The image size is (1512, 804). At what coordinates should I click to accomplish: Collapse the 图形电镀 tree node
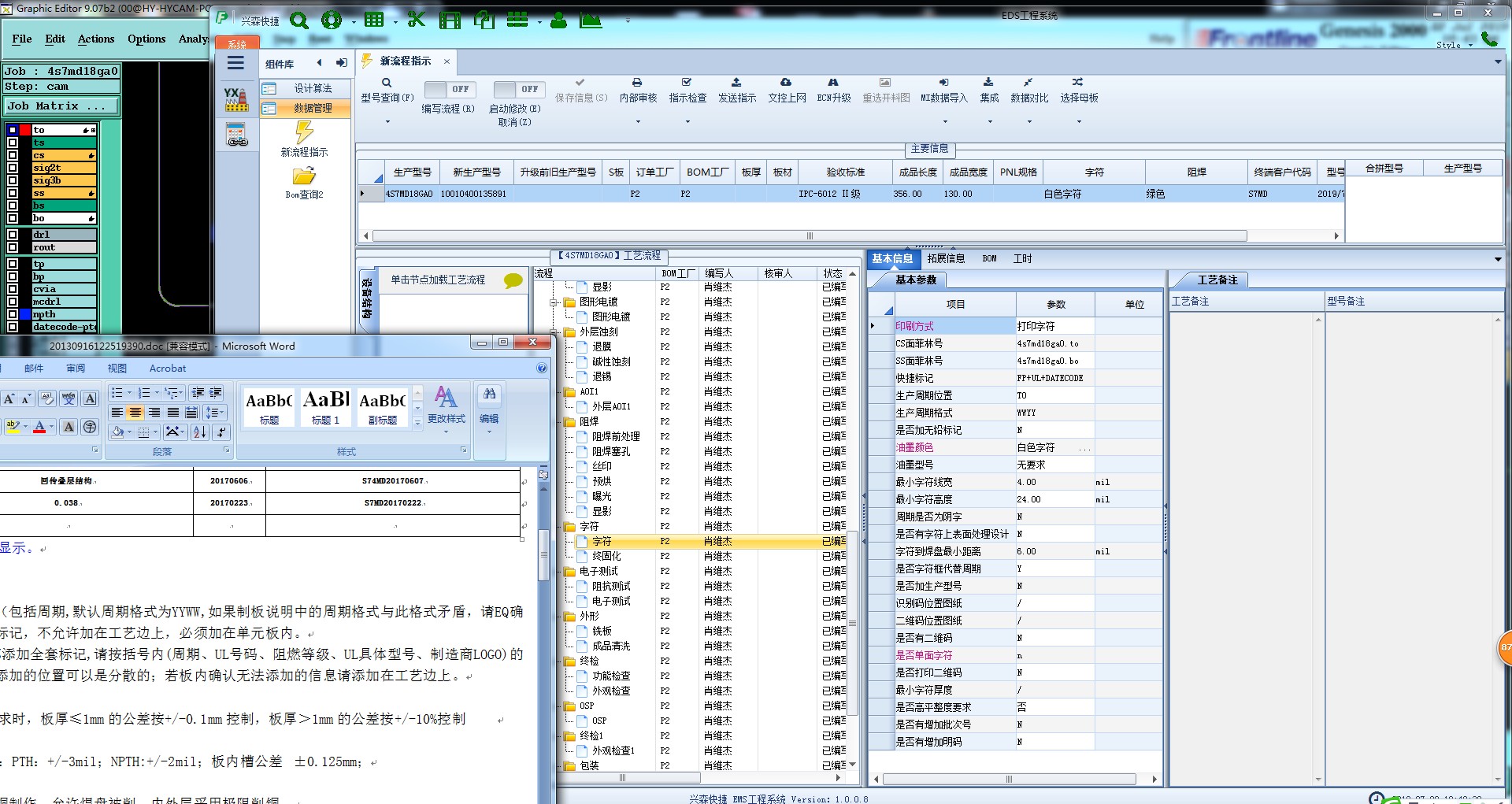coord(554,302)
